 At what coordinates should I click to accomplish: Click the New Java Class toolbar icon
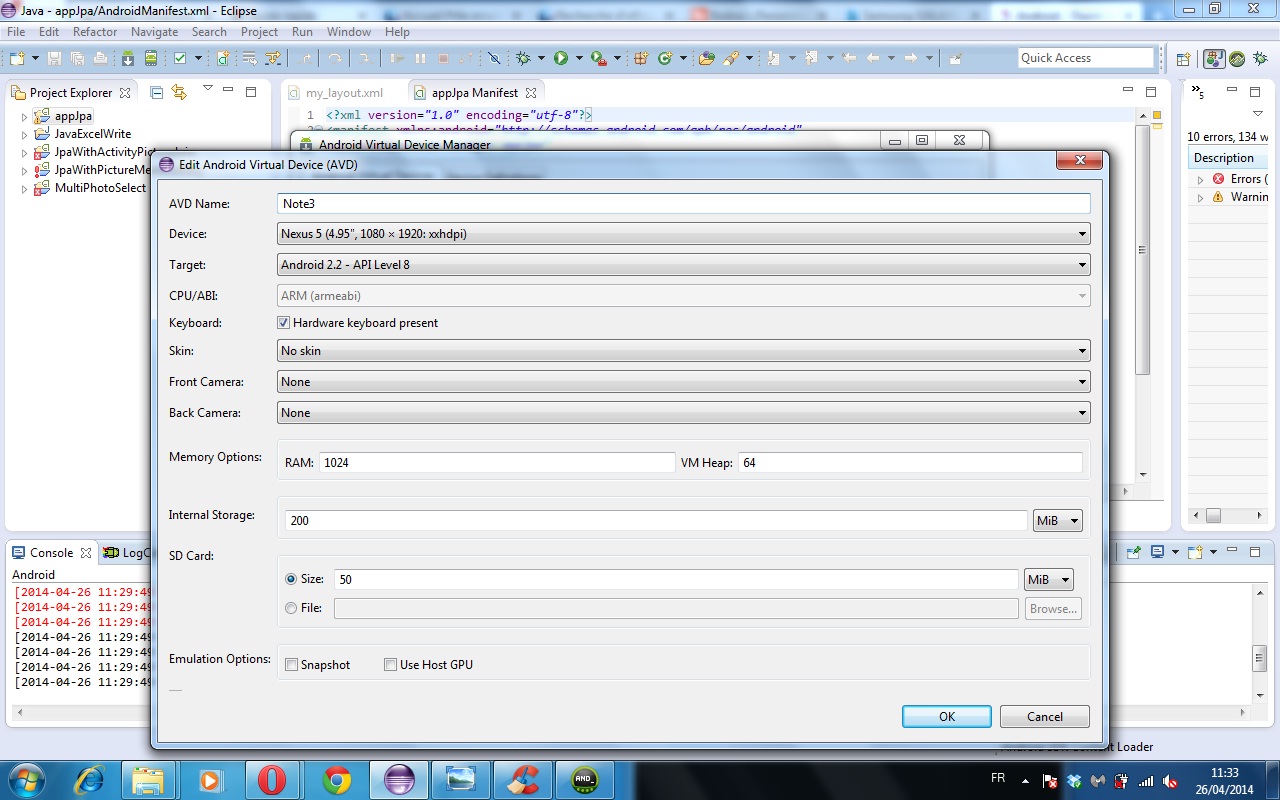[665, 59]
